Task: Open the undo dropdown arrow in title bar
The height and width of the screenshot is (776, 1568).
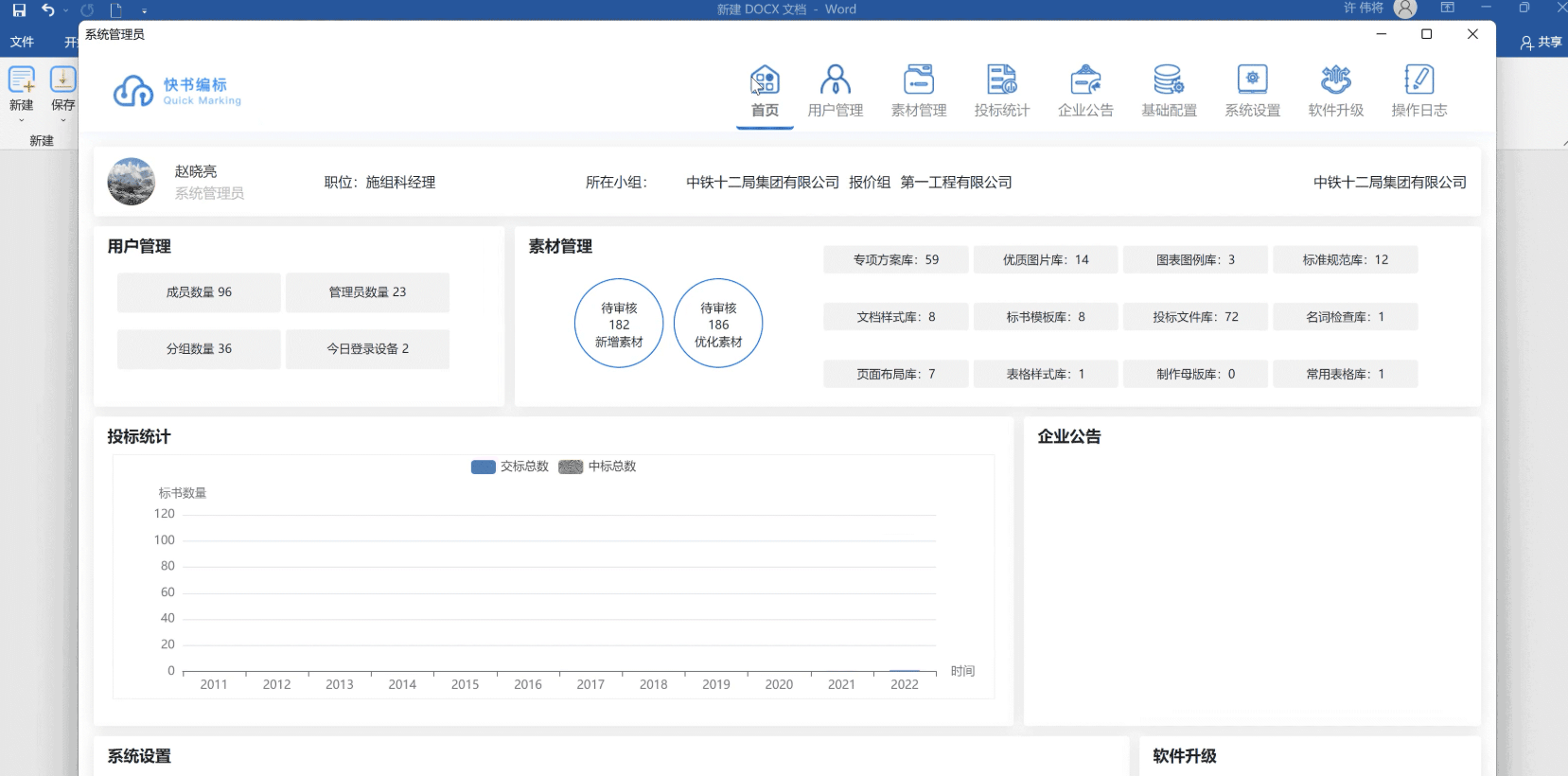Action: click(x=66, y=10)
